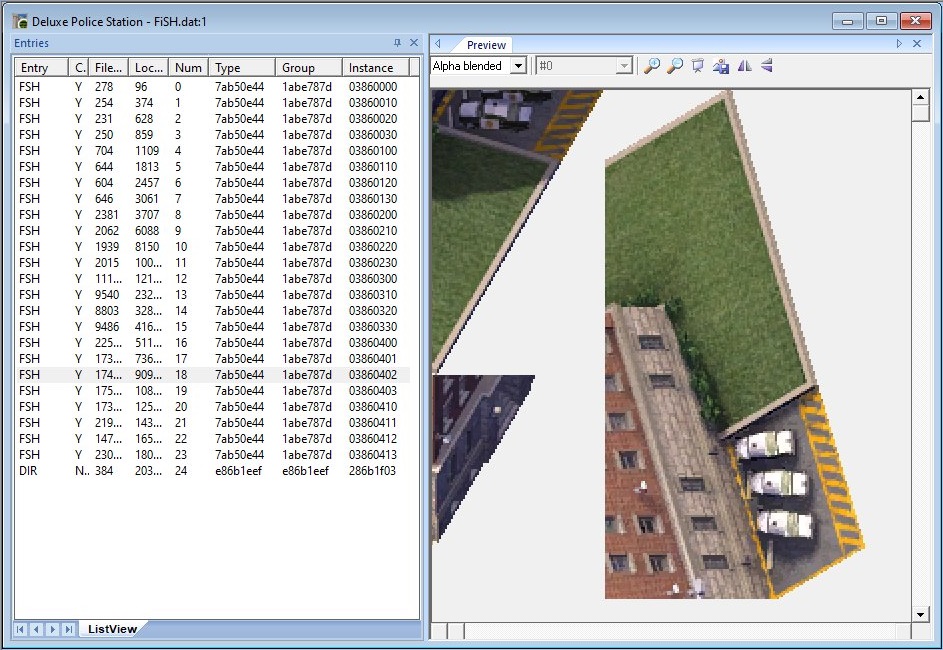Close the Entries panel

click(x=414, y=43)
